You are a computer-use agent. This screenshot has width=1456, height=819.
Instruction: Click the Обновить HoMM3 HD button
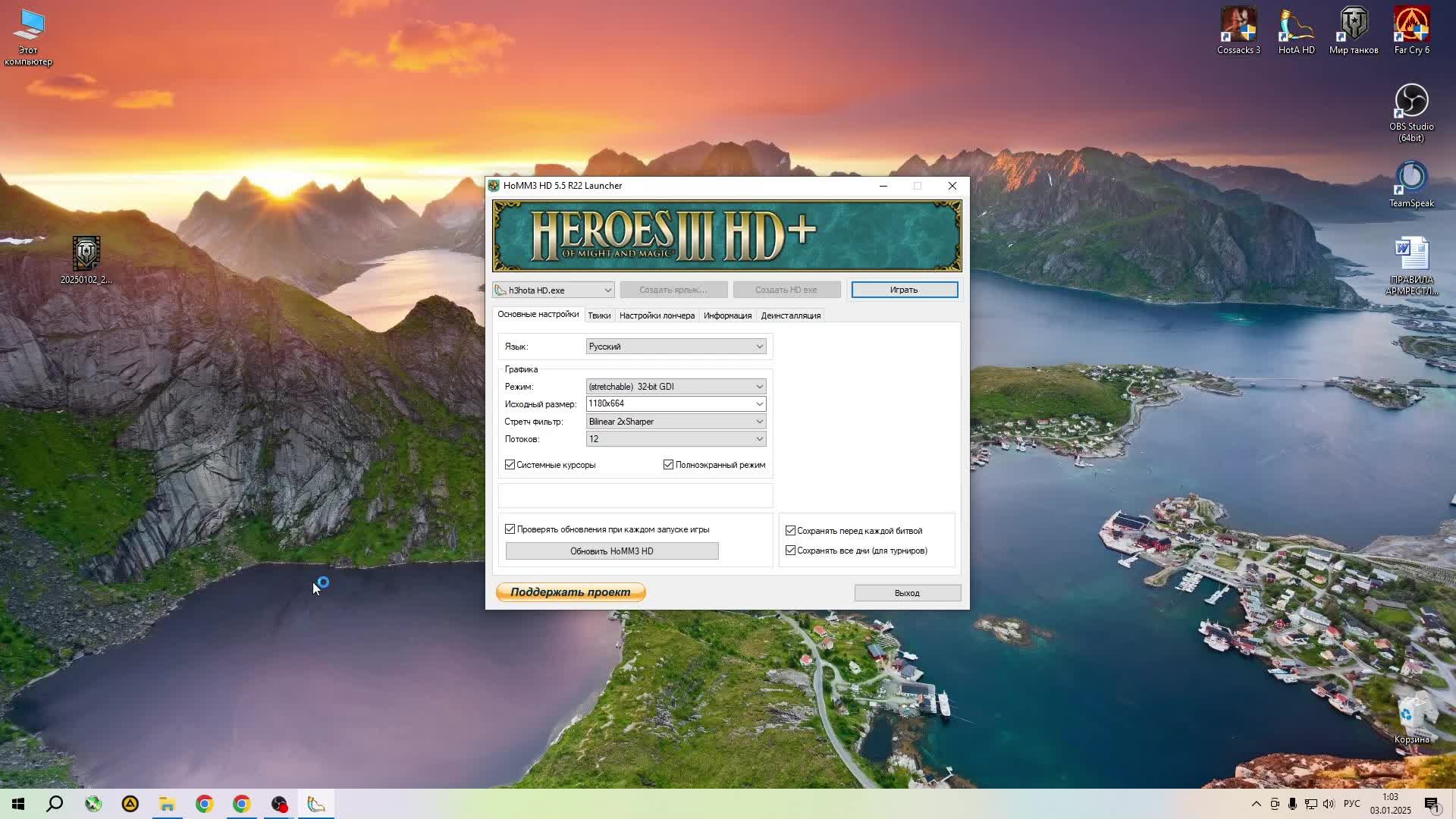tap(612, 551)
